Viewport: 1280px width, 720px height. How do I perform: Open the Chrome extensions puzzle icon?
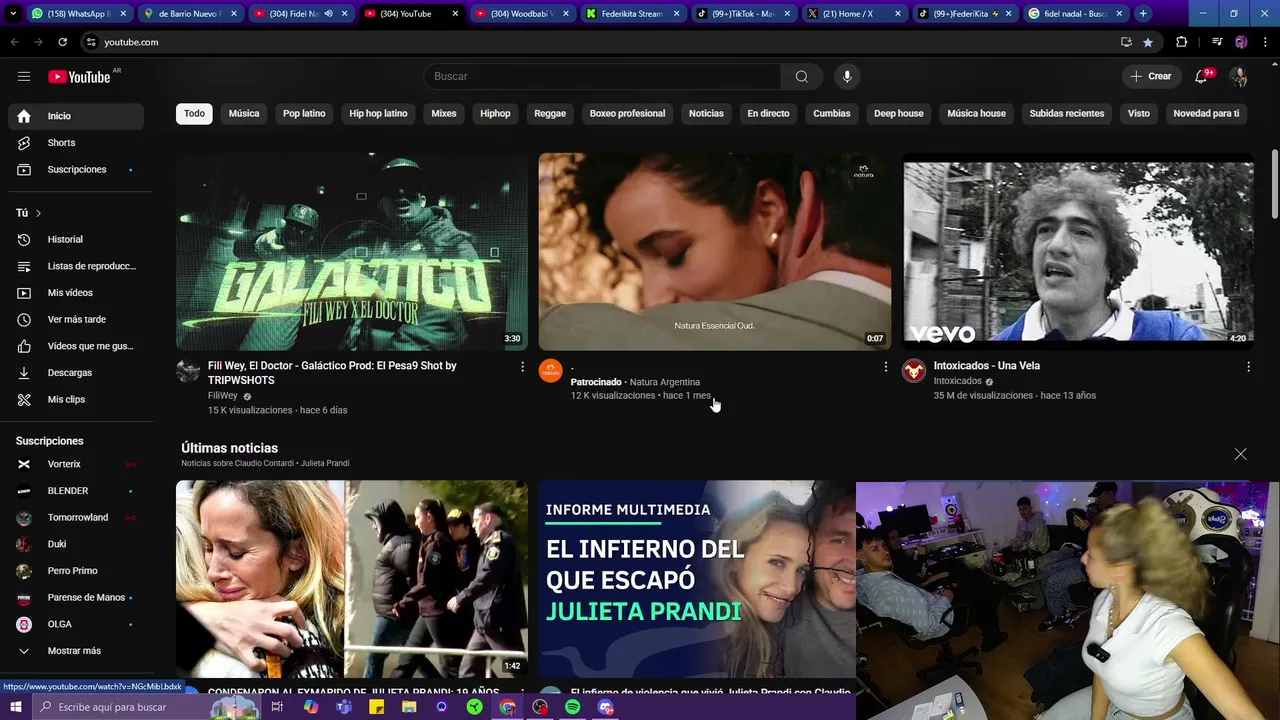tap(1182, 42)
